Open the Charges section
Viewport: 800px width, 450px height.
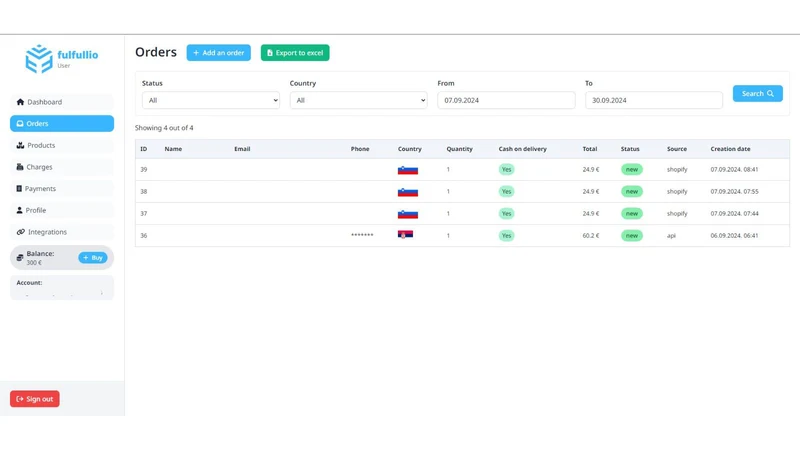coord(62,167)
